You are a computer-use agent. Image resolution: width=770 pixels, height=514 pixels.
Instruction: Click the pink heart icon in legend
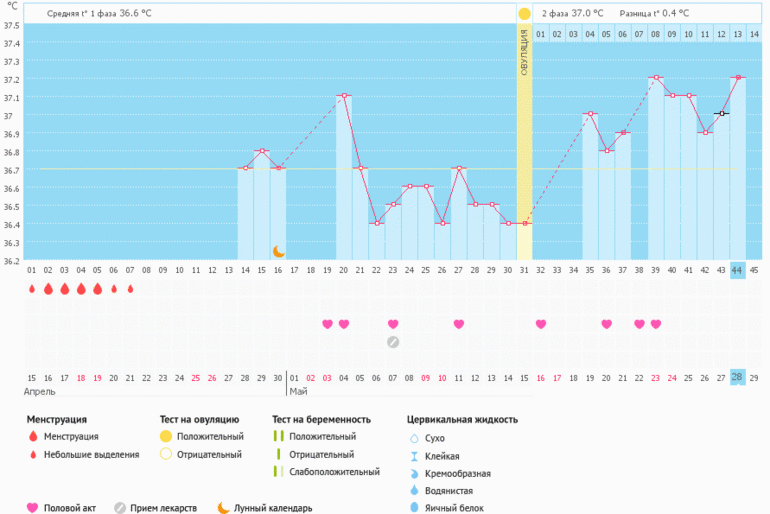pyautogui.click(x=32, y=507)
